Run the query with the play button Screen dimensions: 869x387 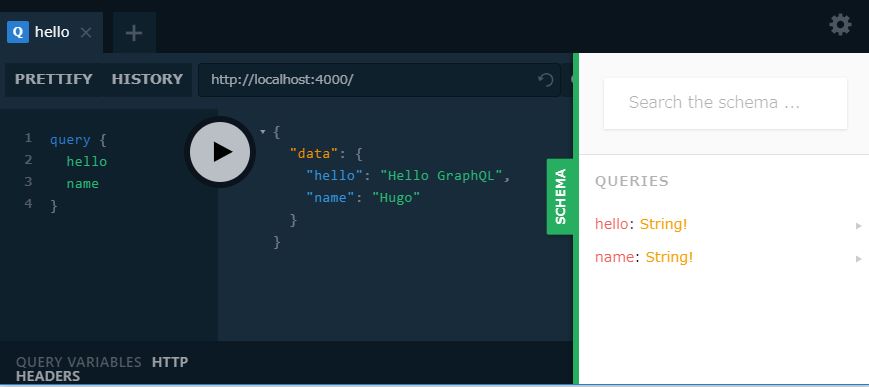(220, 152)
